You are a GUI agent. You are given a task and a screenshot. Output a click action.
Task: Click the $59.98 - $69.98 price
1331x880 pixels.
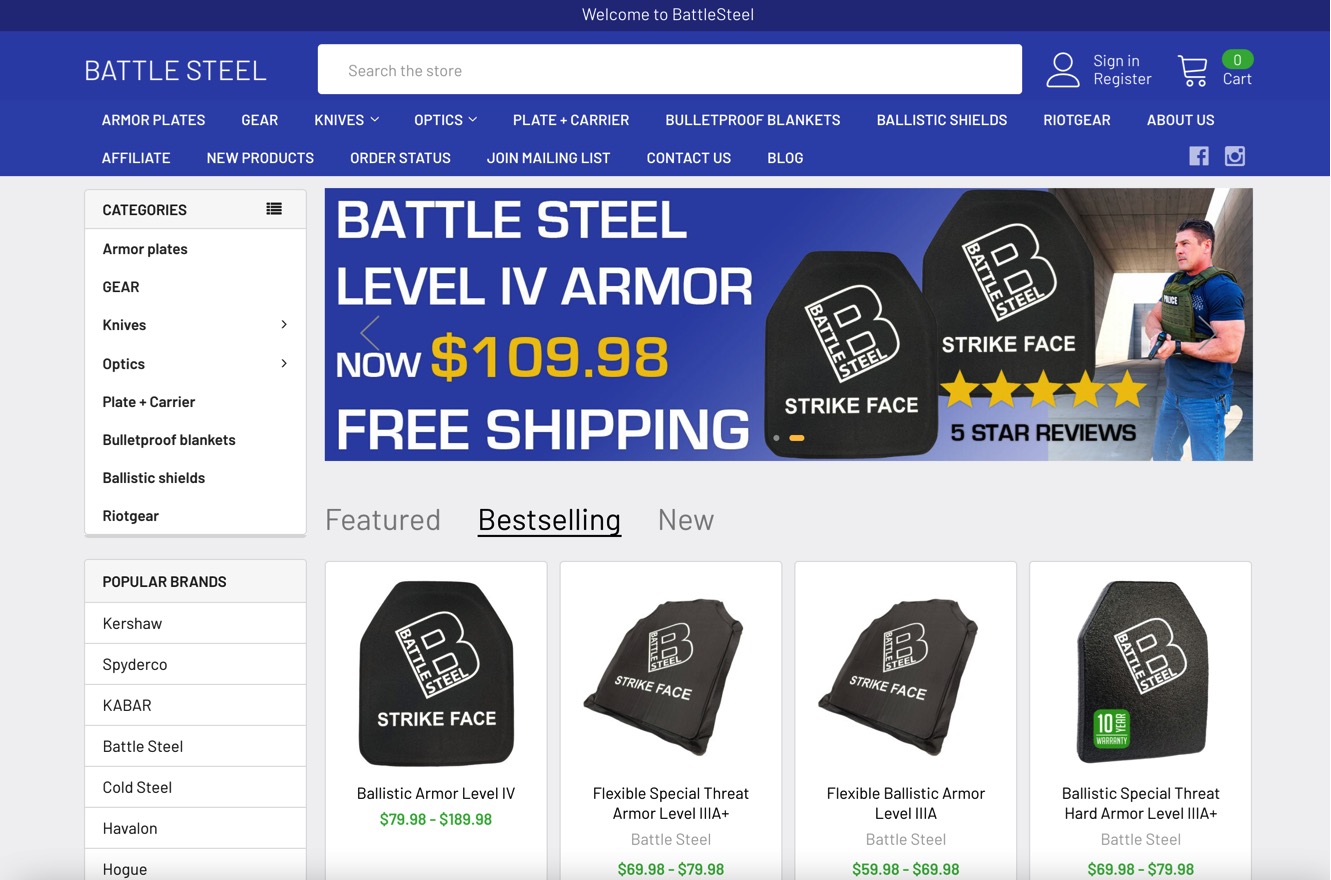tap(906, 870)
